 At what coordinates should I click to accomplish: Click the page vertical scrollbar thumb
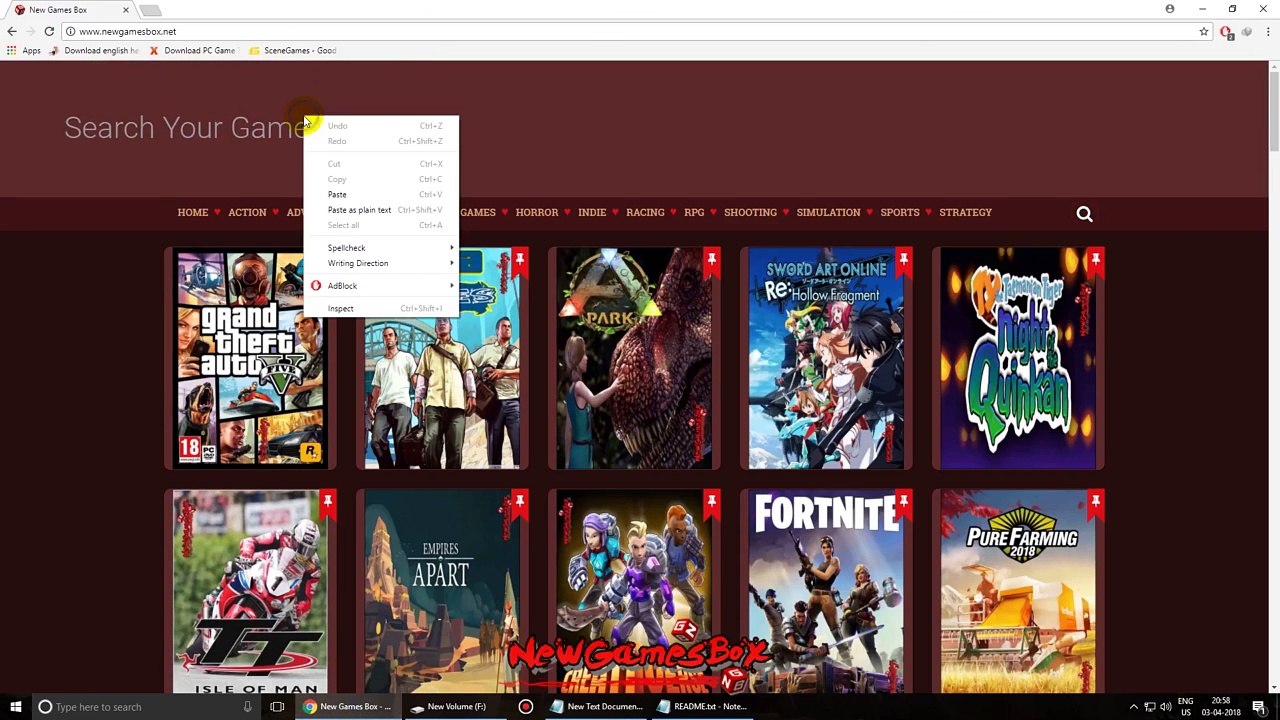(1273, 112)
